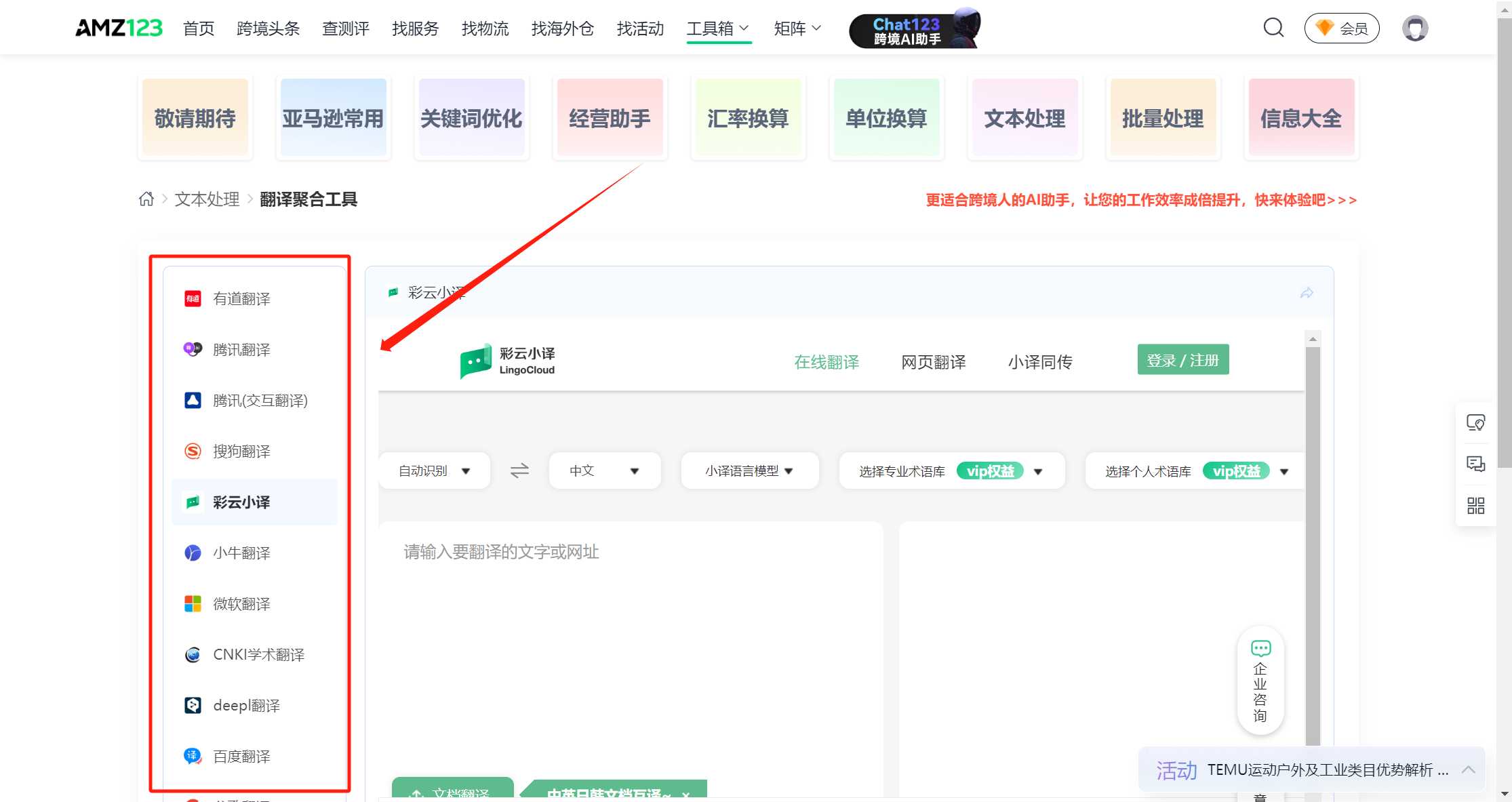The height and width of the screenshot is (802, 1512).
Task: Click the customer service icon on right rail
Action: tap(1475, 423)
